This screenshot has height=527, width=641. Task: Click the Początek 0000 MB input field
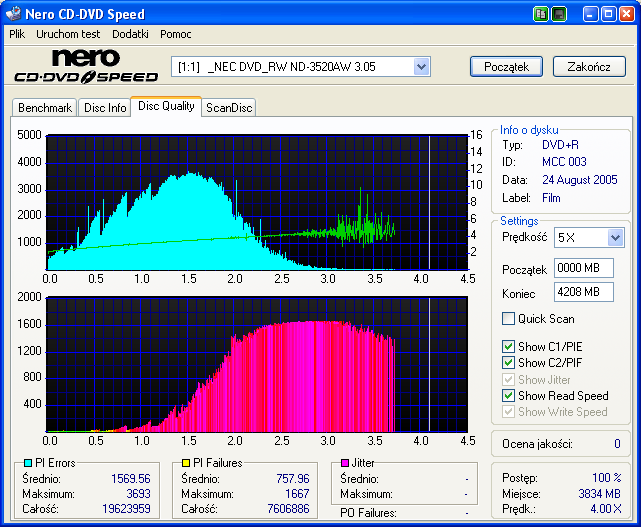pos(584,268)
